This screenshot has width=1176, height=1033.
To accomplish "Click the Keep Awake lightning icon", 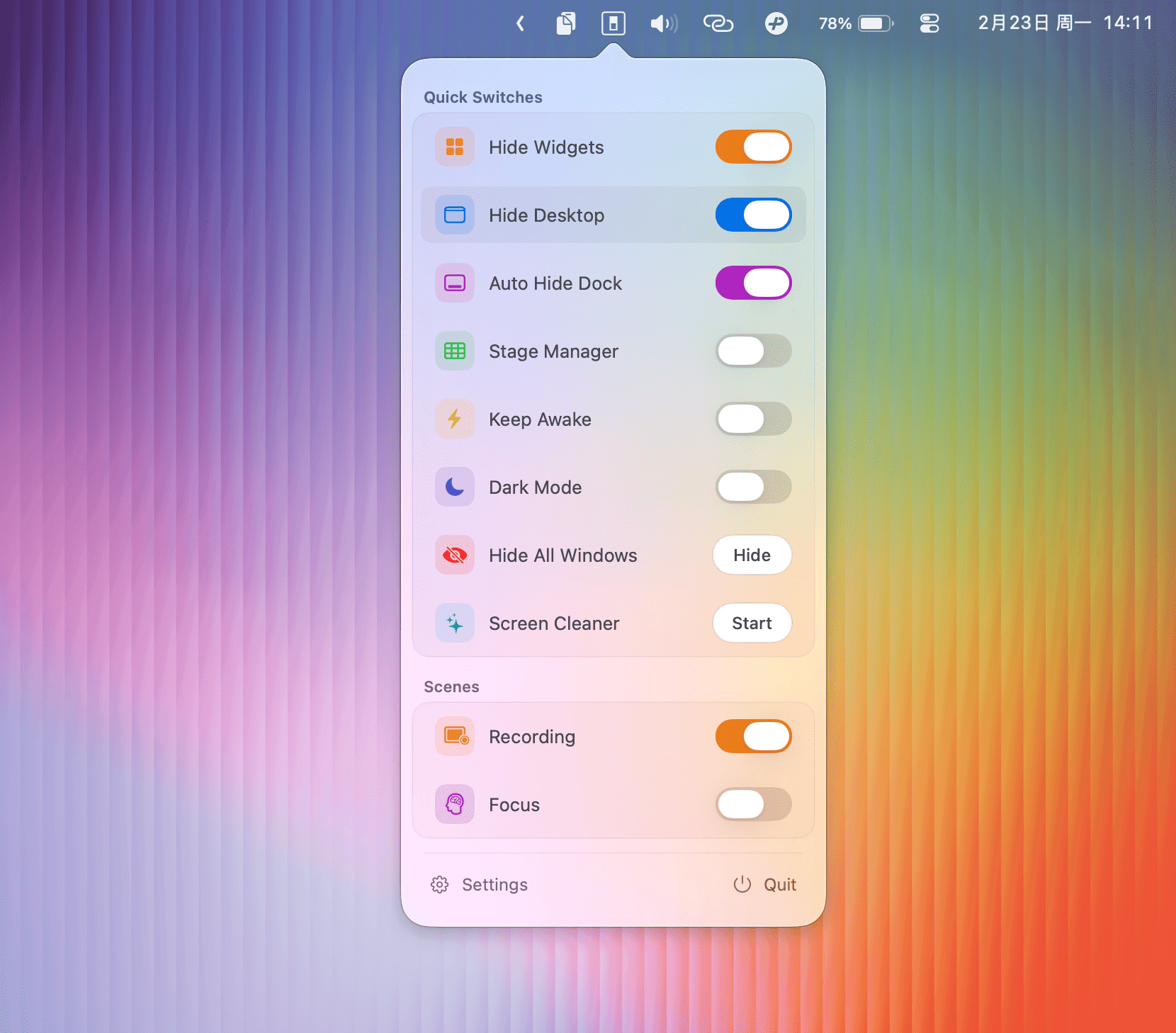I will (454, 419).
